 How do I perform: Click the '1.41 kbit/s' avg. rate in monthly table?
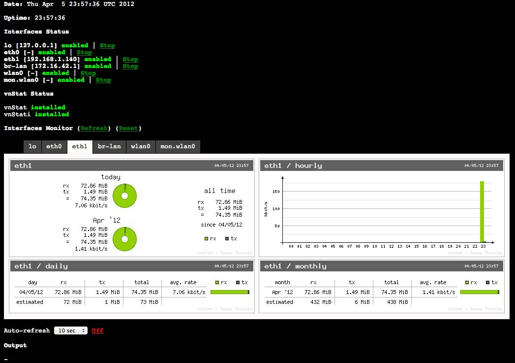click(x=438, y=292)
